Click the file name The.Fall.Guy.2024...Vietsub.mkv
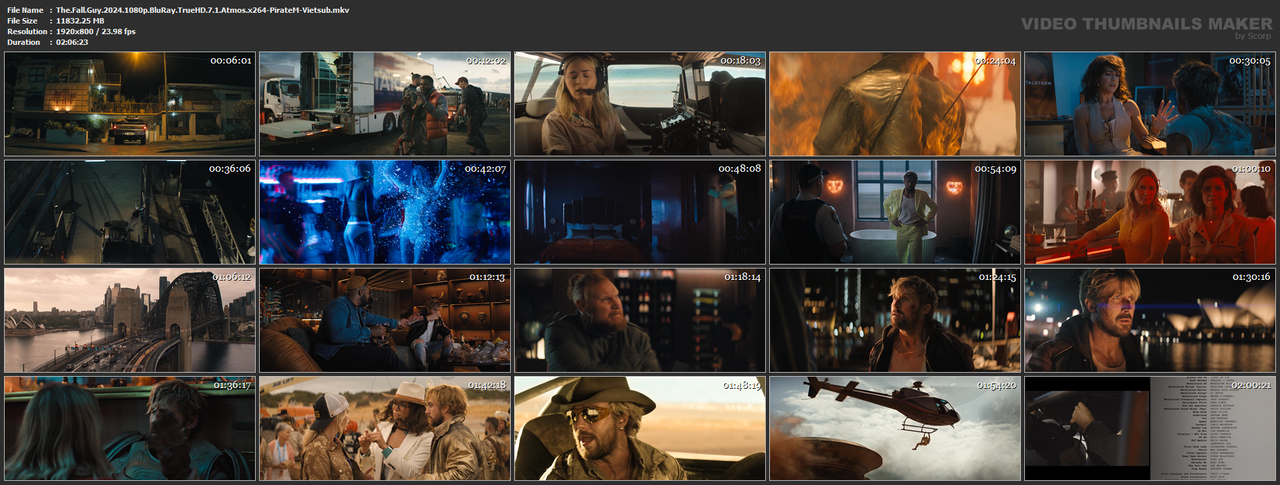Image resolution: width=1280 pixels, height=485 pixels. [203, 9]
